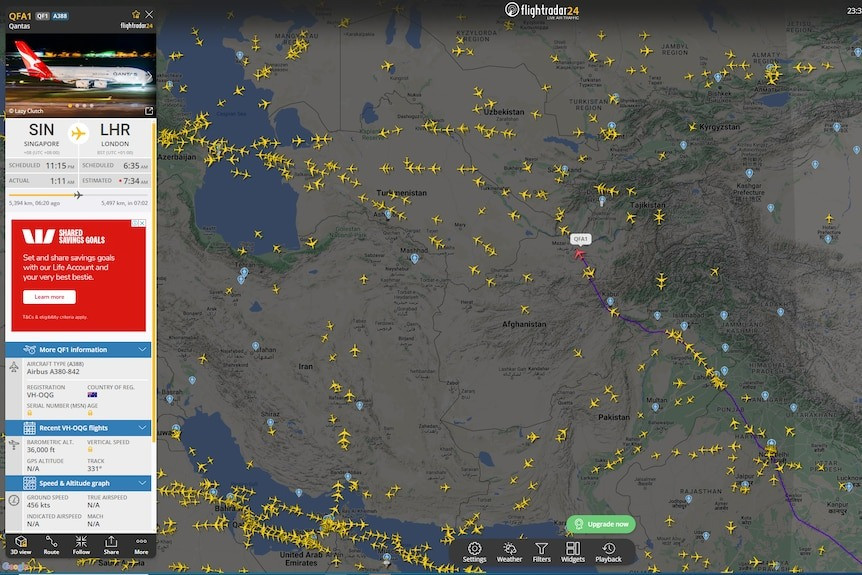
Task: Open aircraft photo in external link
Action: tap(148, 111)
